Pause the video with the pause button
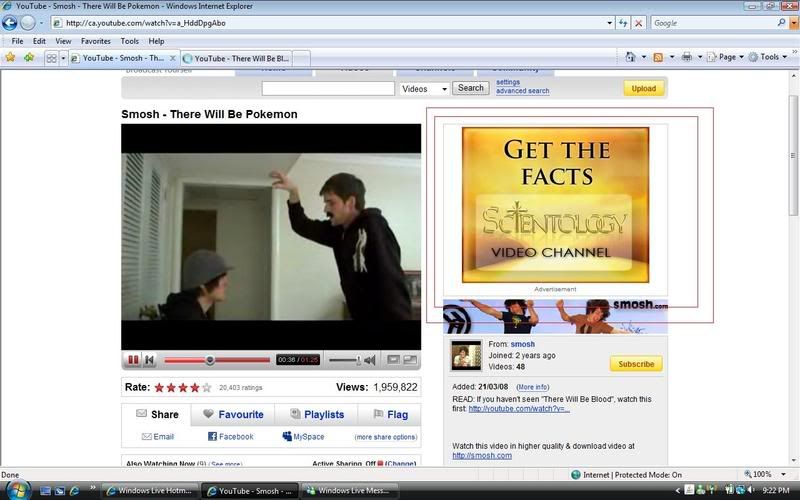Image resolution: width=800 pixels, height=500 pixels. coord(133,360)
